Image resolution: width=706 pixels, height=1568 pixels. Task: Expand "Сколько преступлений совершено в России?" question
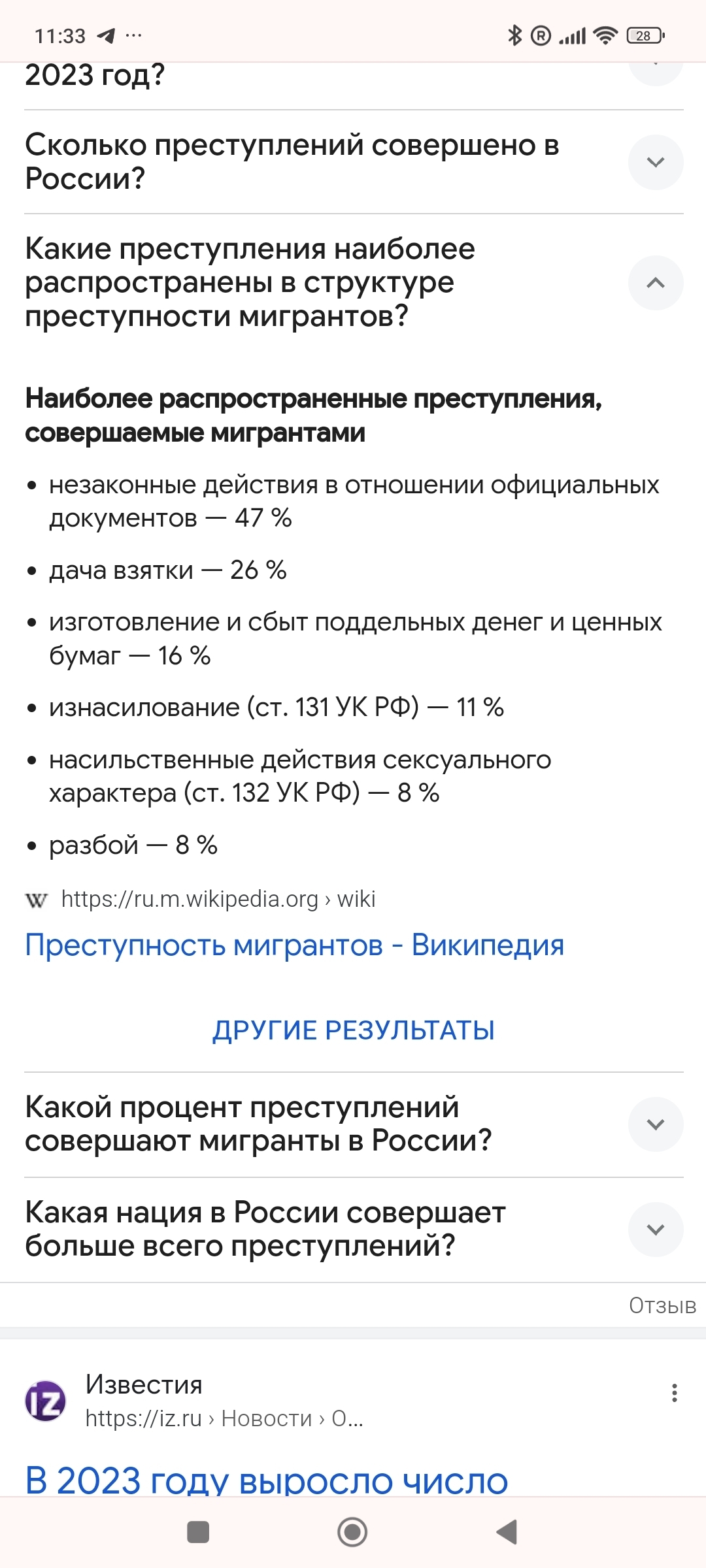click(655, 162)
